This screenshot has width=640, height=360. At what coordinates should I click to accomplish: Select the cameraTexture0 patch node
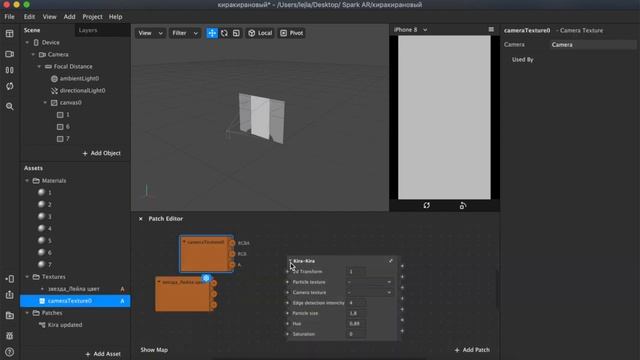[x=207, y=253]
